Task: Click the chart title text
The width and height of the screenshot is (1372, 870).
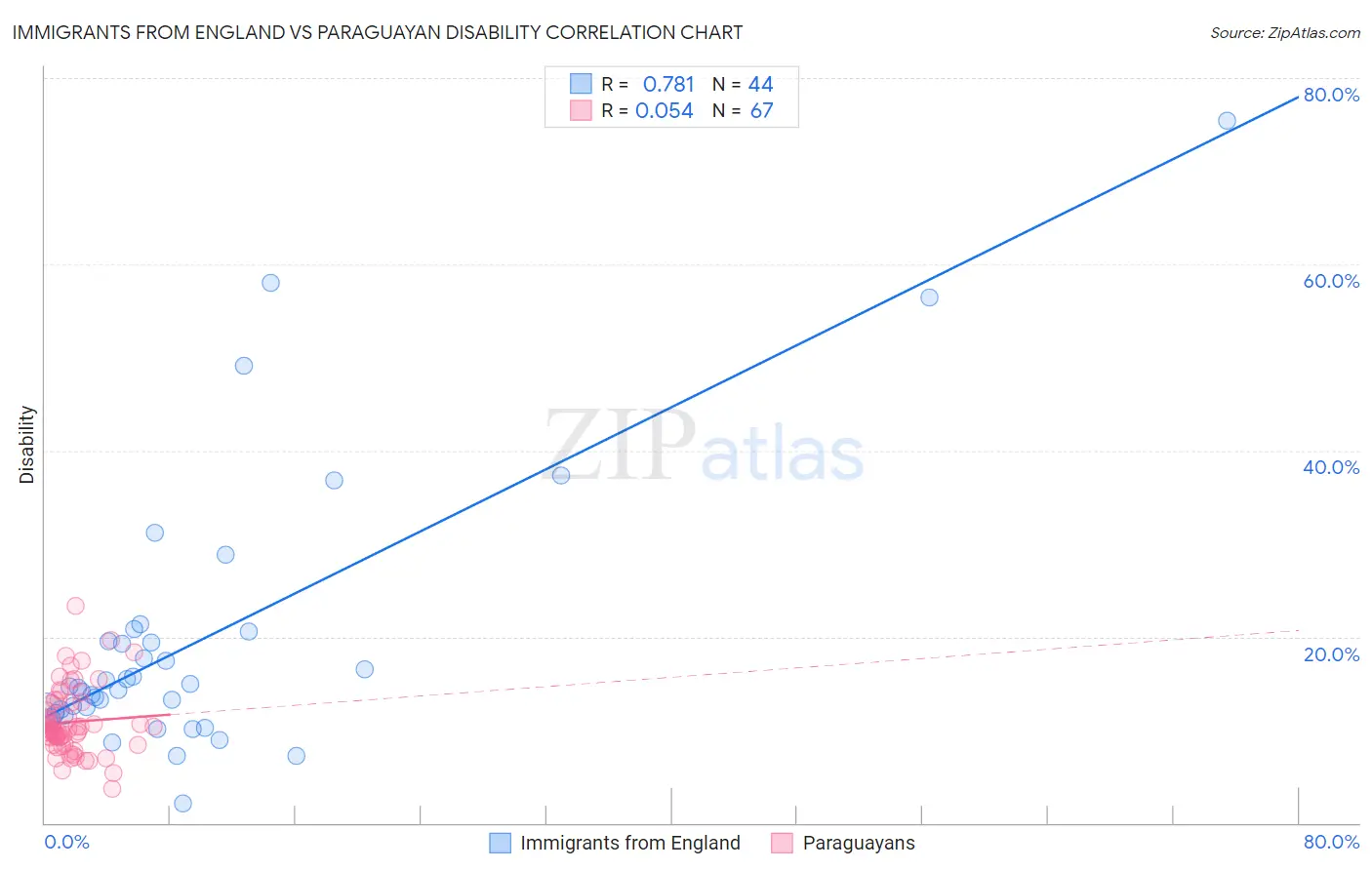Action: click(x=377, y=33)
